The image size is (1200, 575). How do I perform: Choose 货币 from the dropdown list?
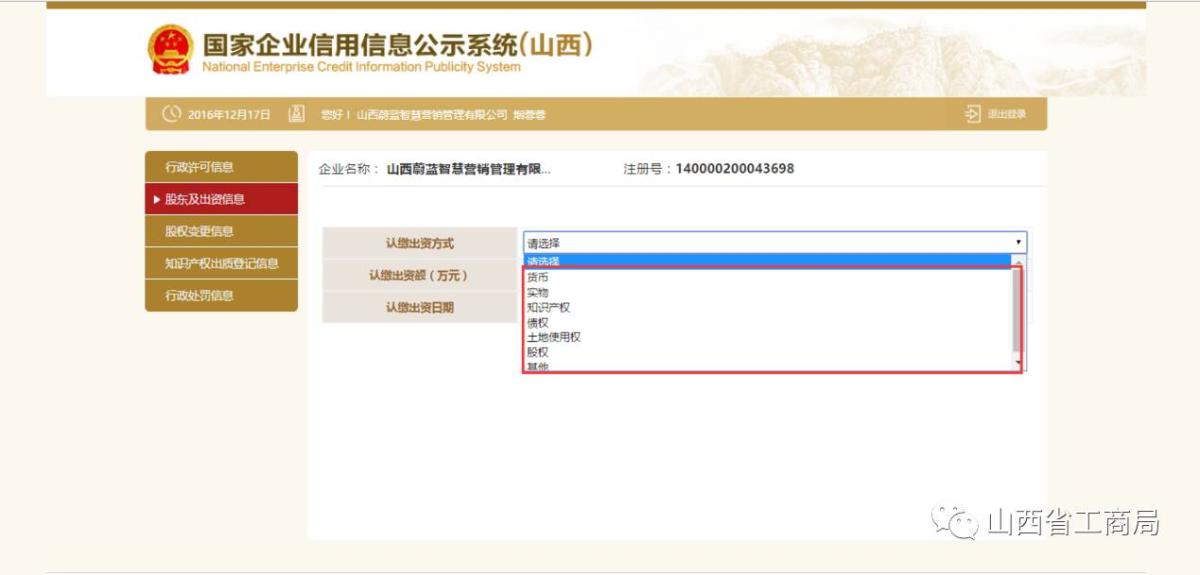coord(538,277)
